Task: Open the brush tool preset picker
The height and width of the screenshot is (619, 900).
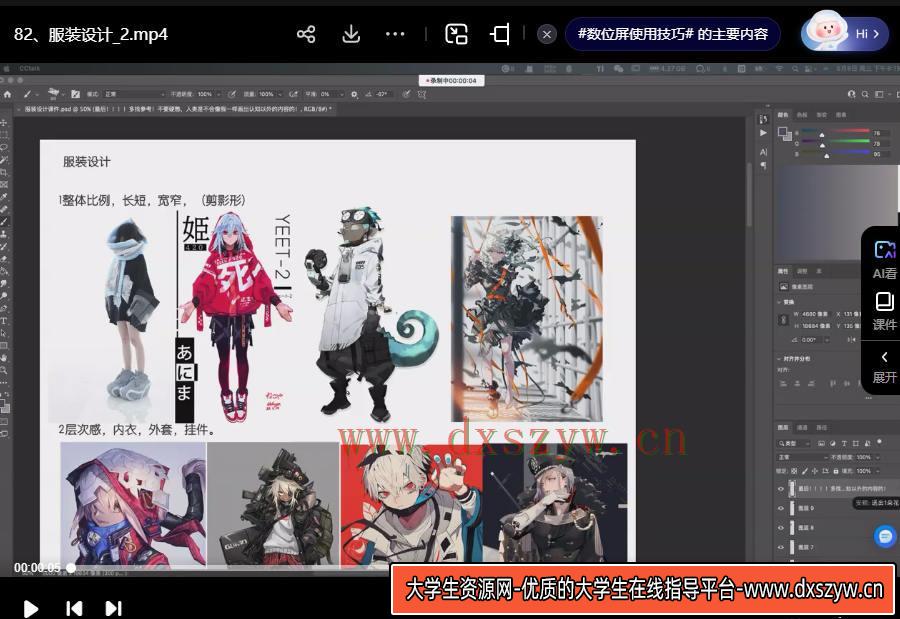Action: coord(30,94)
